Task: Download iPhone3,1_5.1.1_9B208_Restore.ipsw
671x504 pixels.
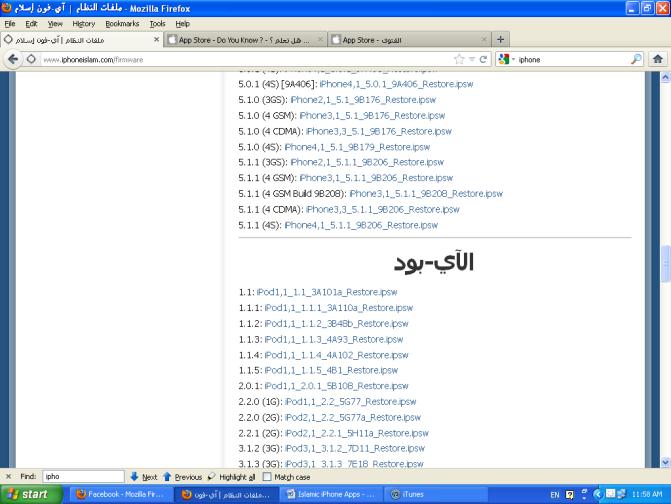Action: point(426,193)
